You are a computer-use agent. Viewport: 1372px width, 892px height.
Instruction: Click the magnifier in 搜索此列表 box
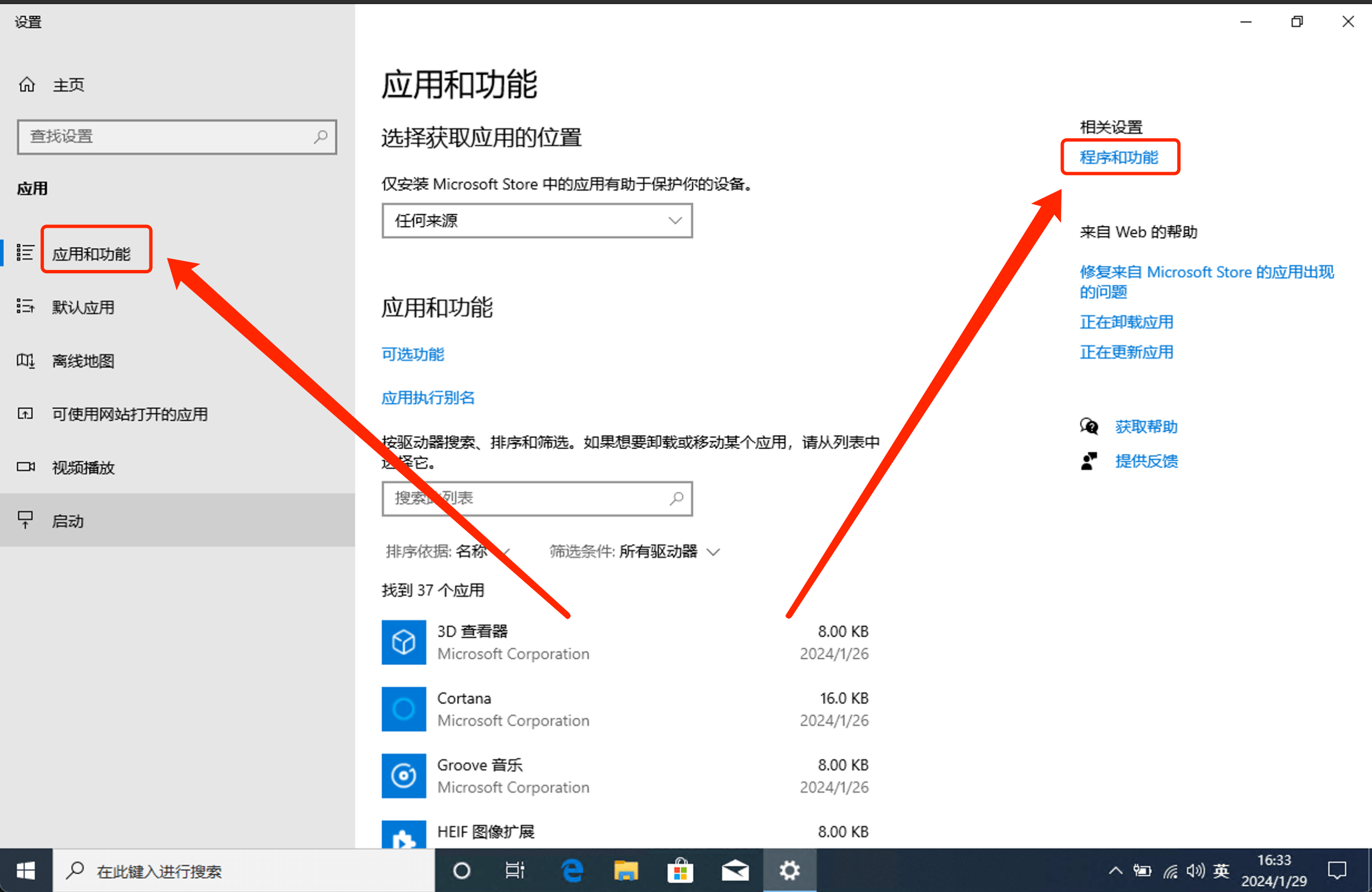coord(676,498)
